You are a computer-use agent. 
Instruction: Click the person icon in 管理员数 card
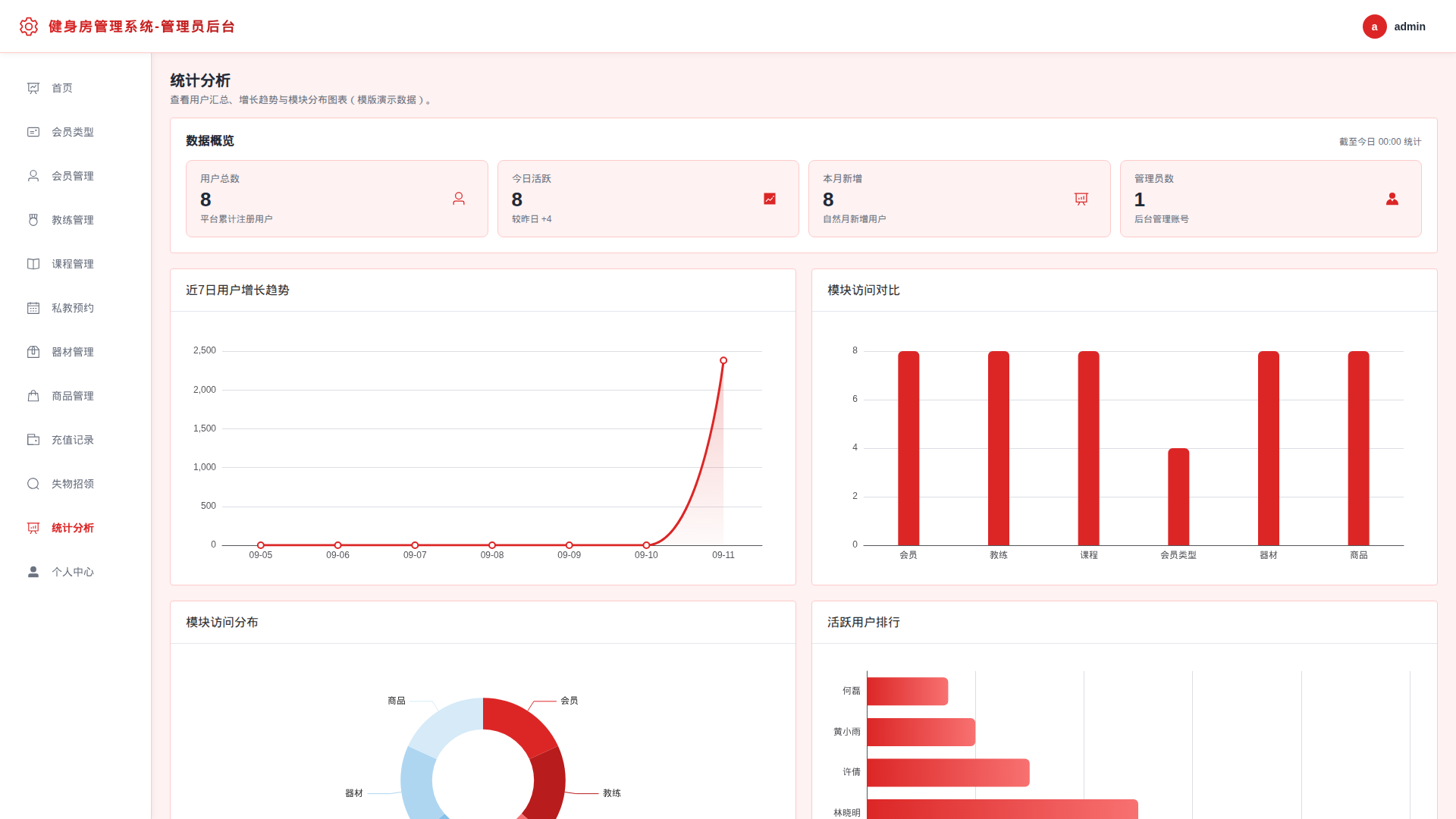coord(1392,199)
